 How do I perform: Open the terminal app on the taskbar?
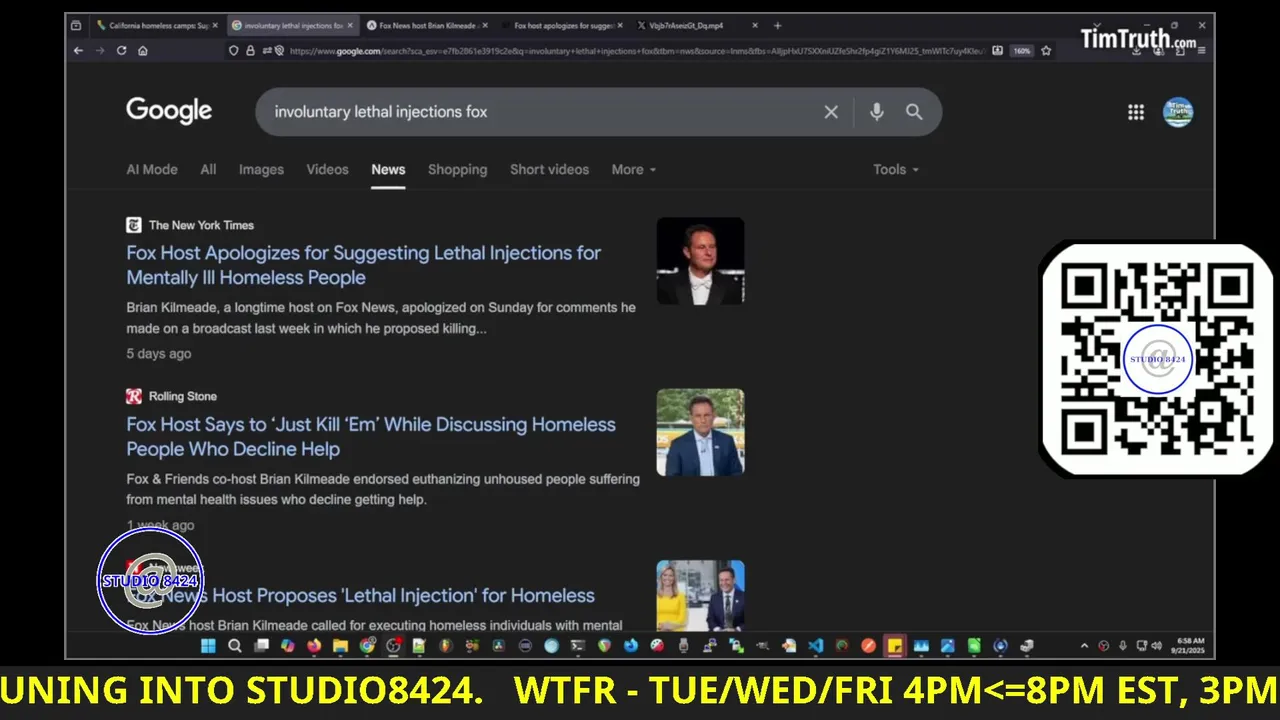(579, 646)
